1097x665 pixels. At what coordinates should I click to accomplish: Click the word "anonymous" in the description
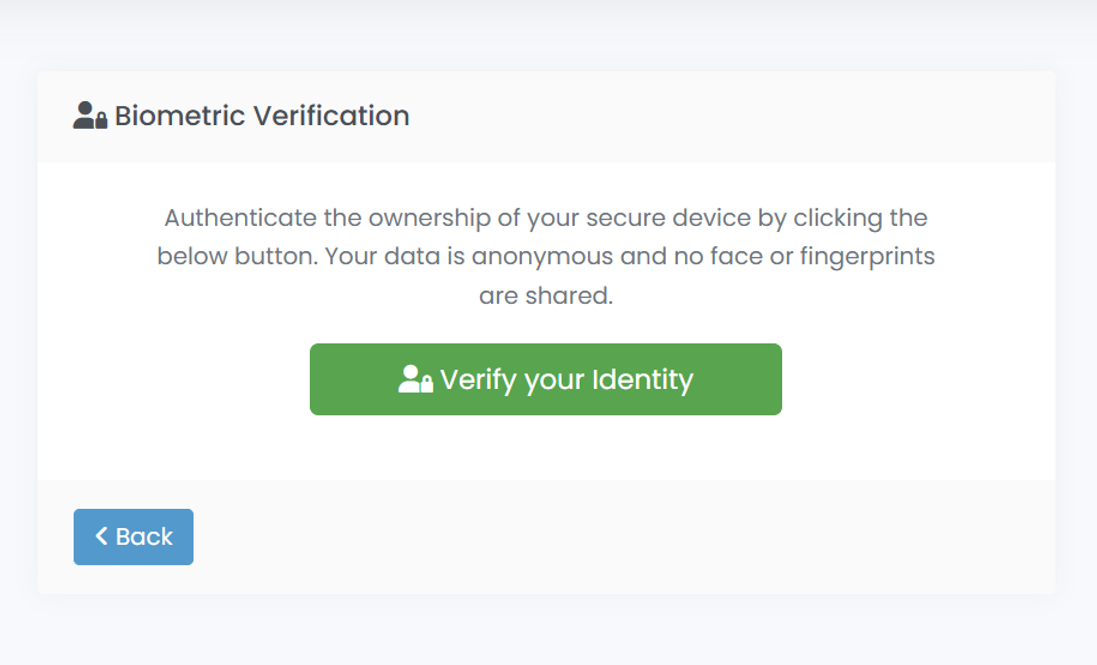(543, 256)
